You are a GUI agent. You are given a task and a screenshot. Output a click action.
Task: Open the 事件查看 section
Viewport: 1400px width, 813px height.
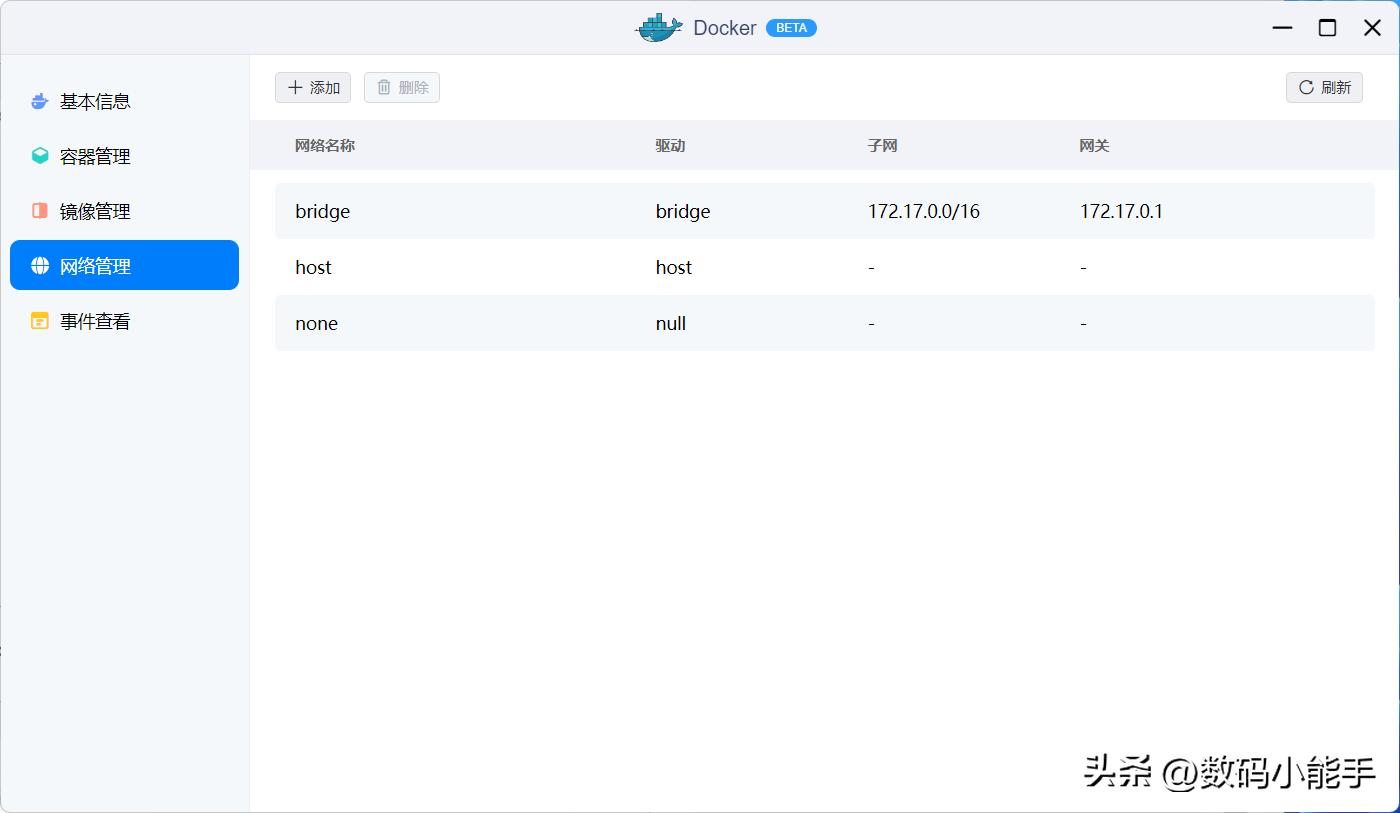coord(94,320)
